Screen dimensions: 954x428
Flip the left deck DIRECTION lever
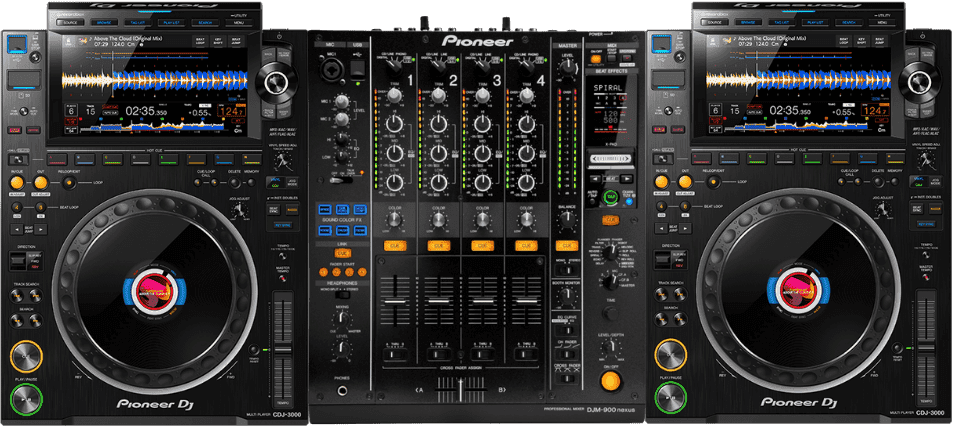(16, 261)
